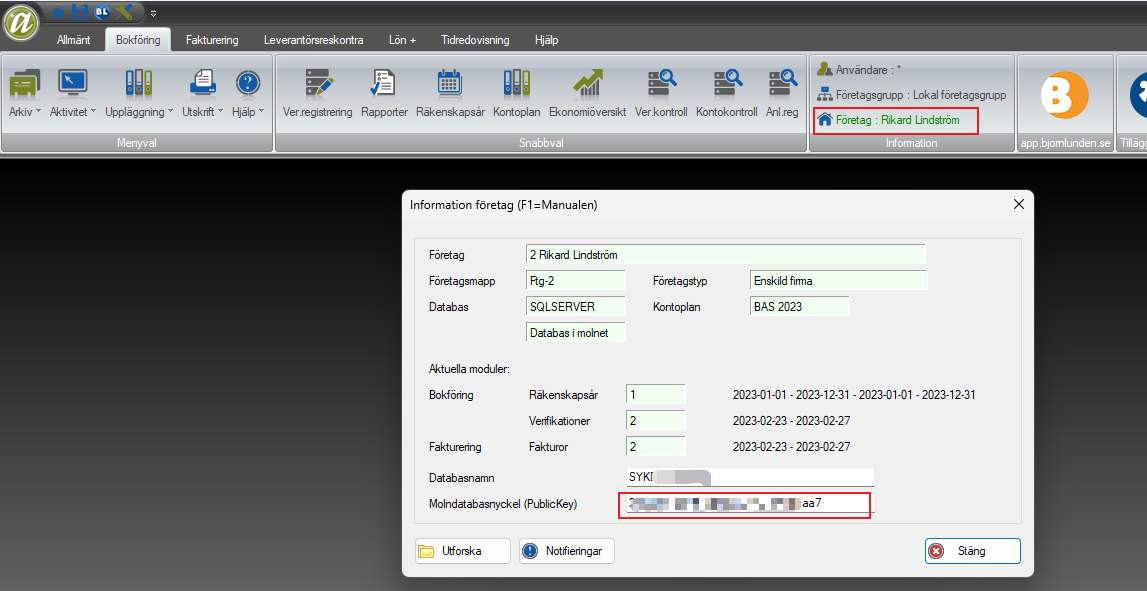
Task: Click the round green application logo button
Action: click(22, 23)
